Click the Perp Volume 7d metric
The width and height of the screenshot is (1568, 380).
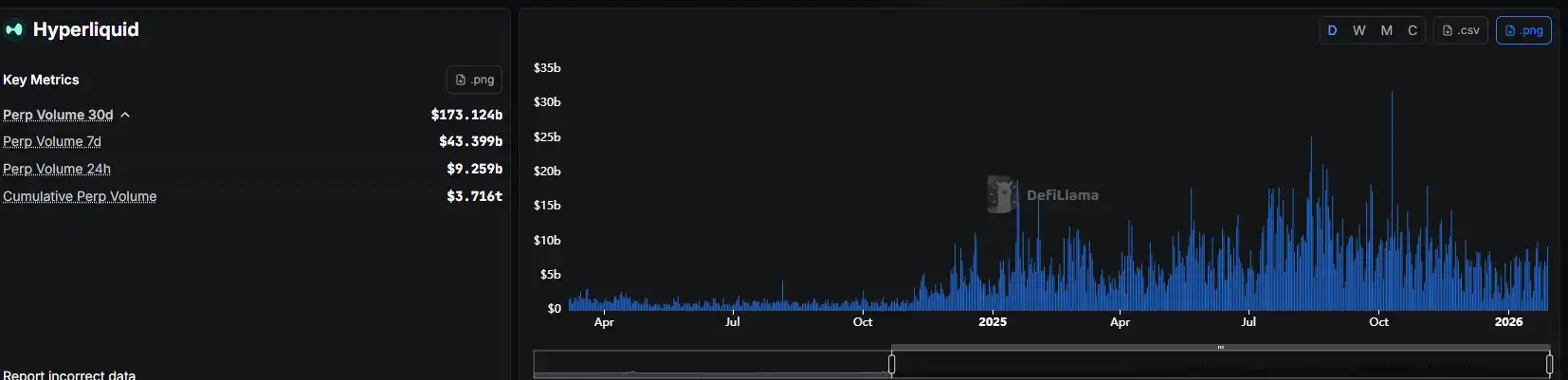pos(52,141)
